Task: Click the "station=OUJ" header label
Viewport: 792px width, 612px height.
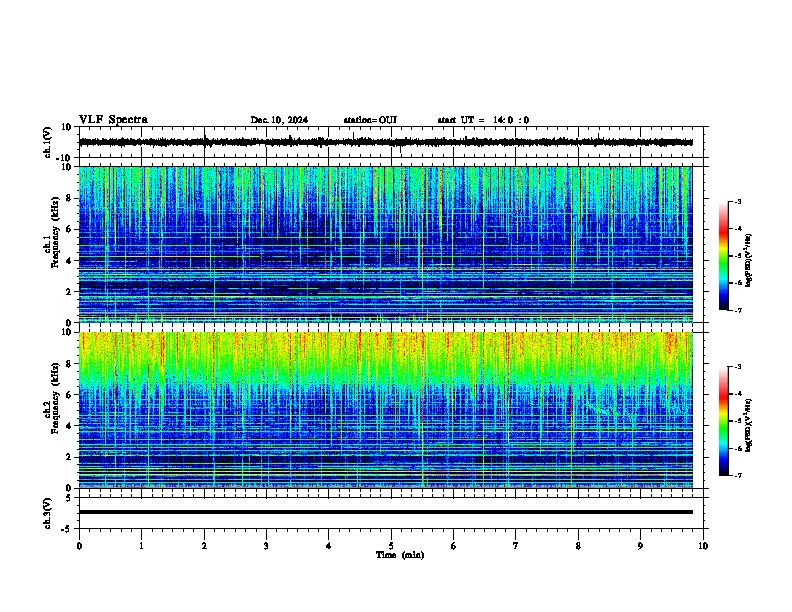Action: coord(370,120)
